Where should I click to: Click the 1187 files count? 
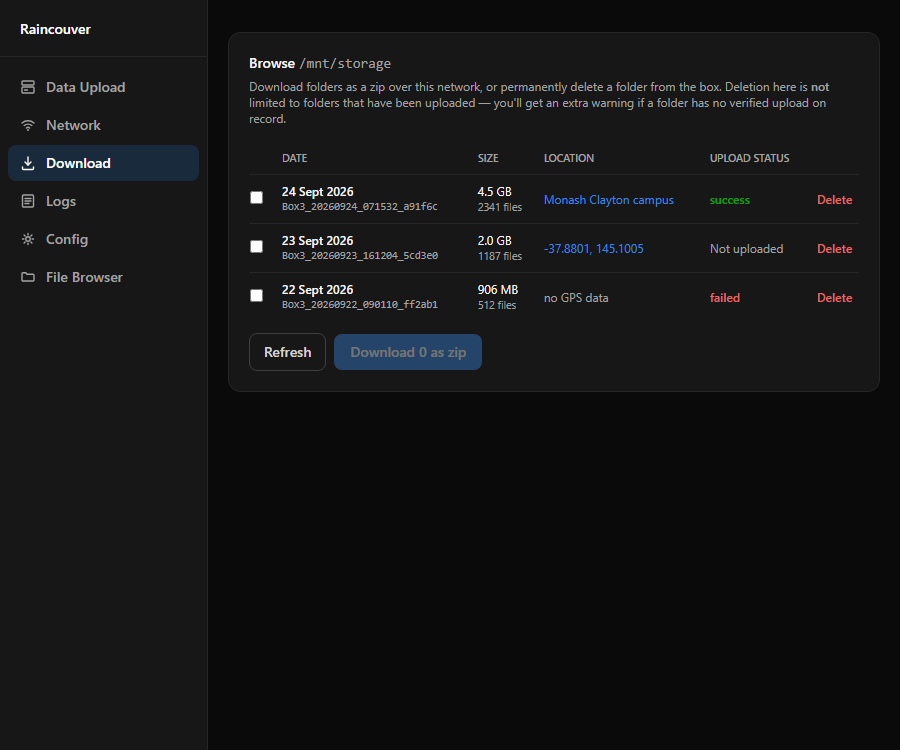tap(499, 256)
